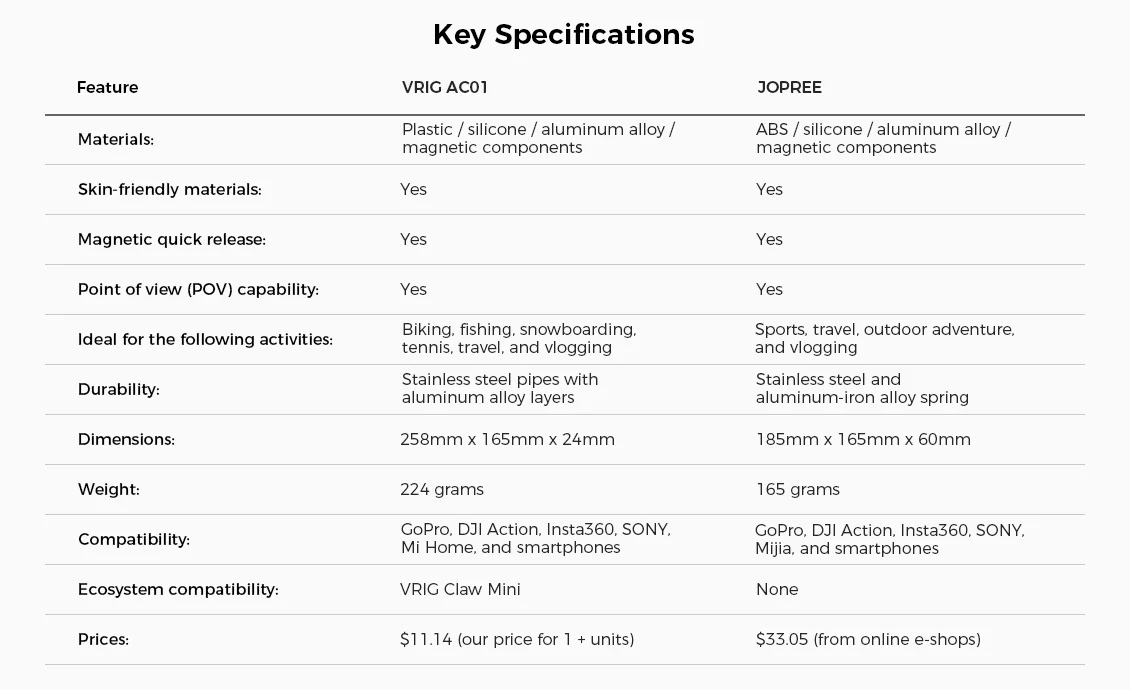Click the Materials row label

(x=115, y=139)
